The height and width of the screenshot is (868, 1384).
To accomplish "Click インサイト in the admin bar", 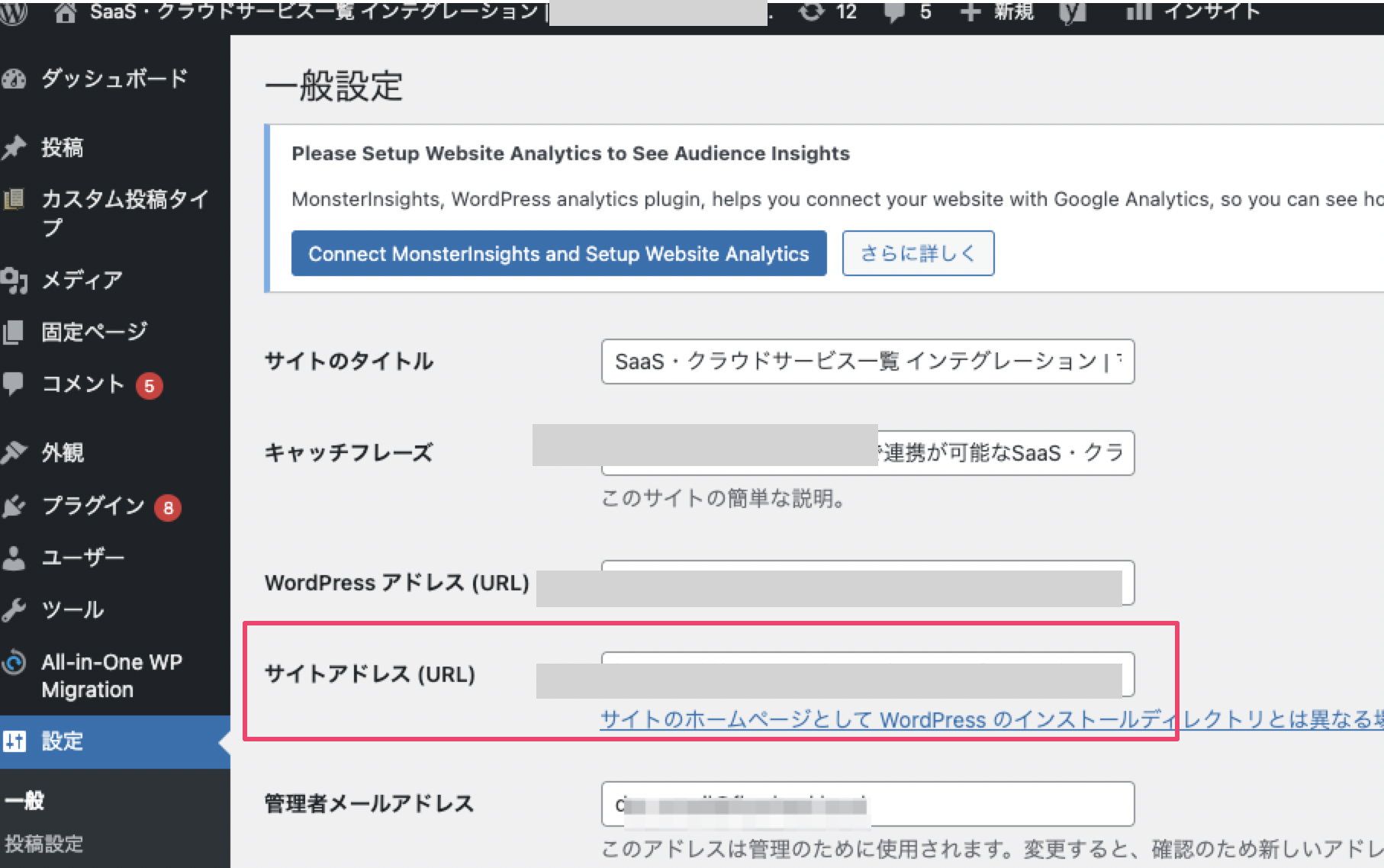I will [x=1212, y=11].
